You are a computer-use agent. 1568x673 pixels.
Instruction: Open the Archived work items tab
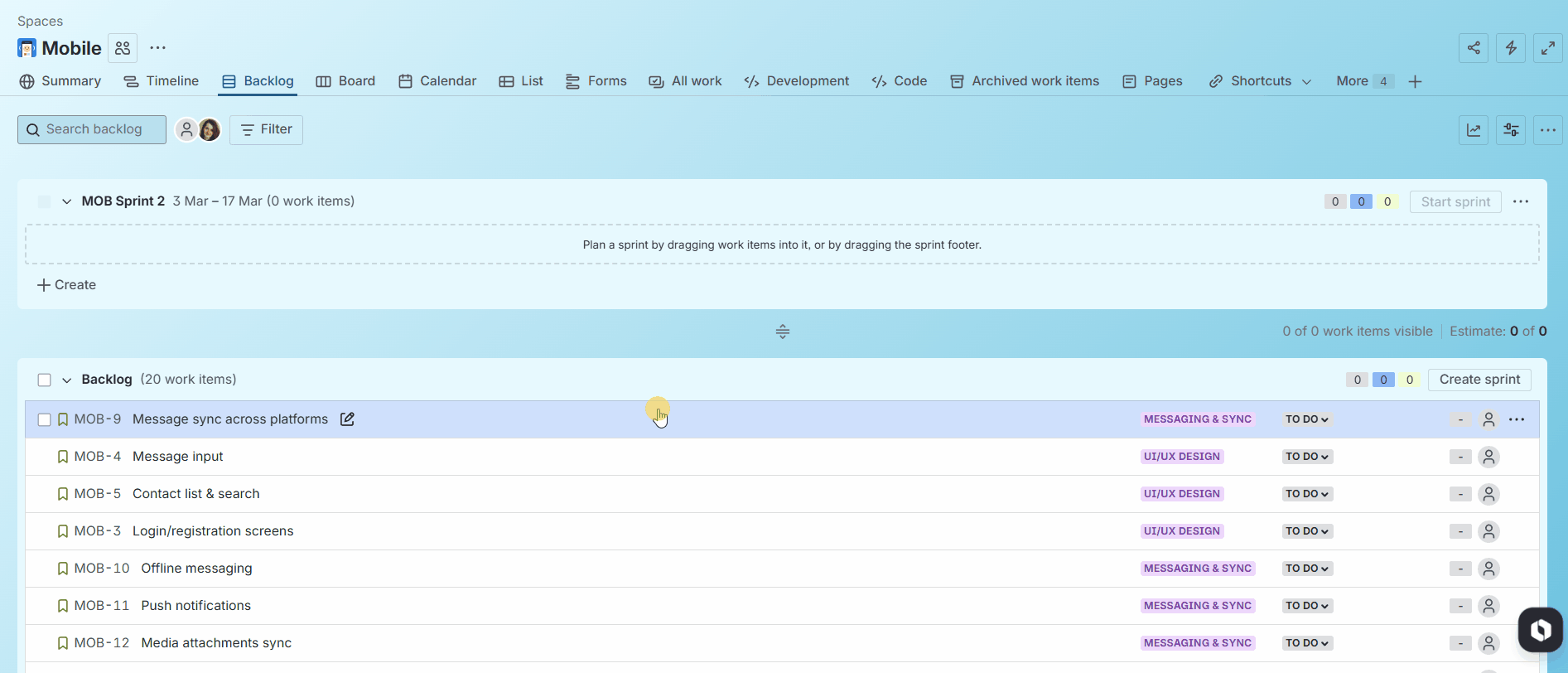tap(1025, 81)
